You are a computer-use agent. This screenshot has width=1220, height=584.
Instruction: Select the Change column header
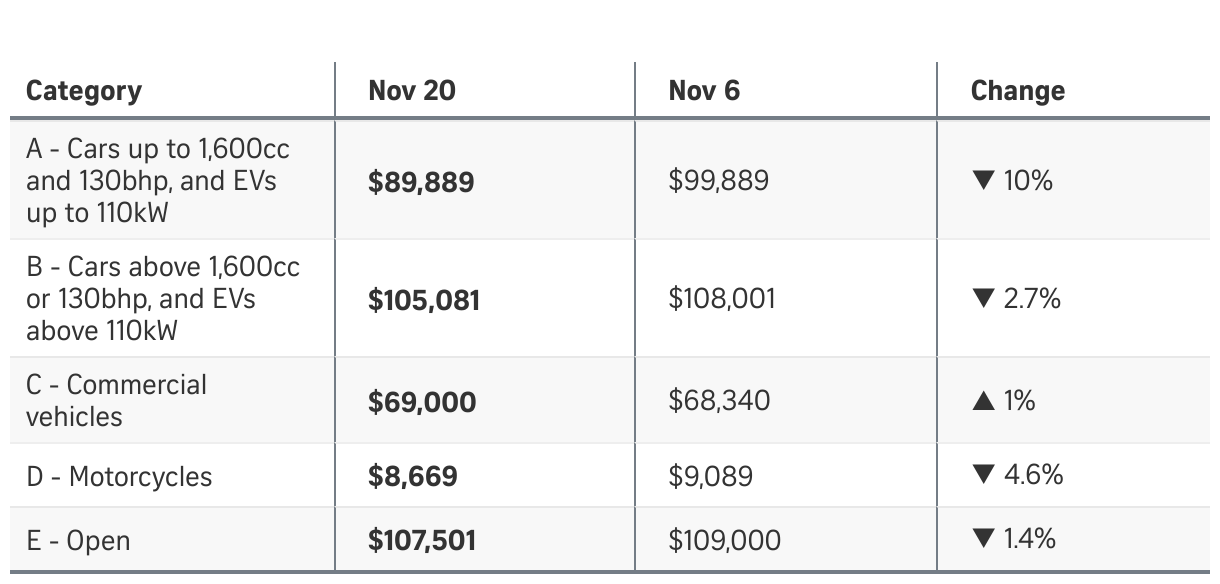(x=1017, y=91)
